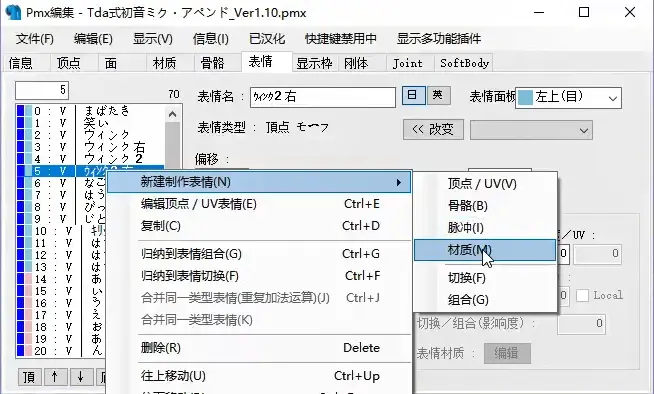
Task: Click the morph index field showing 5
Action: tap(42, 90)
